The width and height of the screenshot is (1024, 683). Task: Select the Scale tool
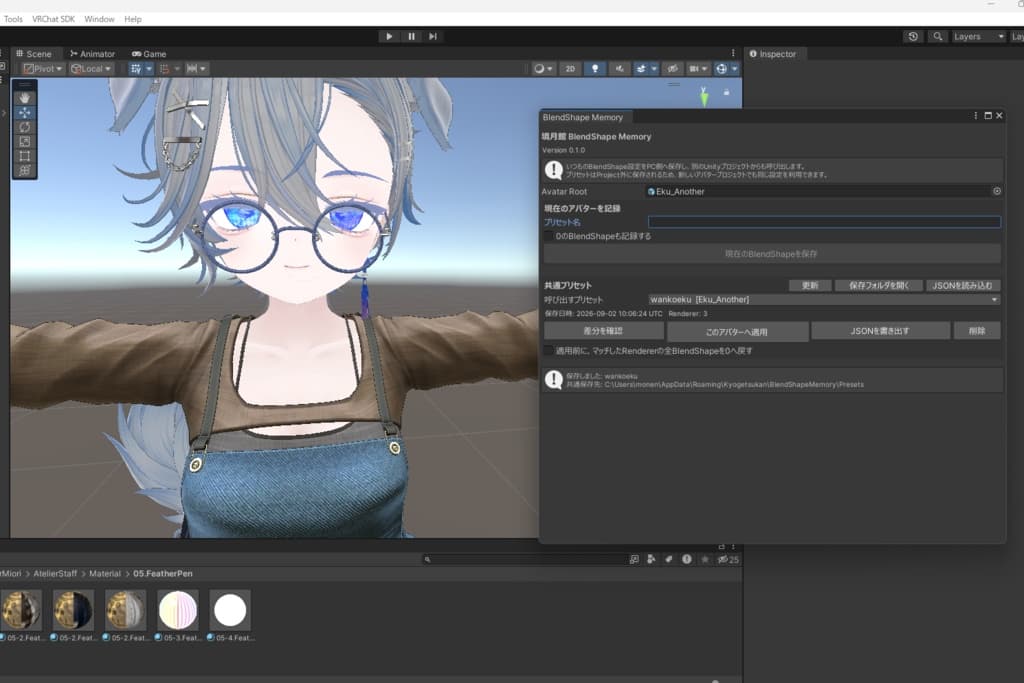pyautogui.click(x=25, y=141)
